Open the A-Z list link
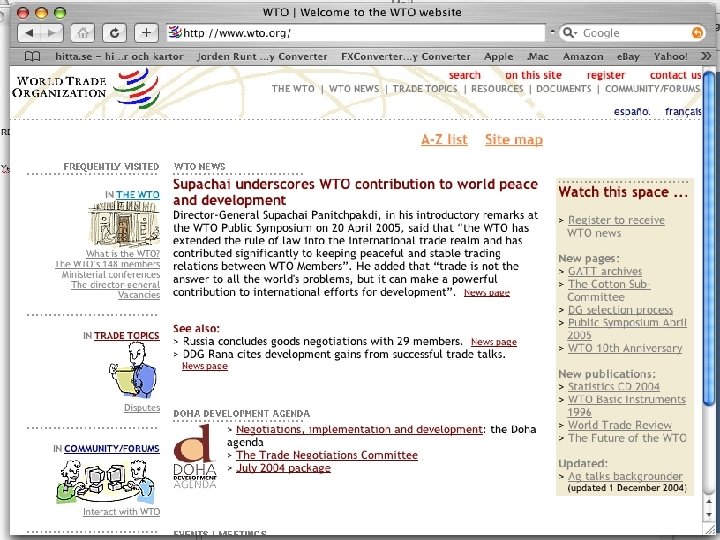The height and width of the screenshot is (540, 720). point(444,140)
